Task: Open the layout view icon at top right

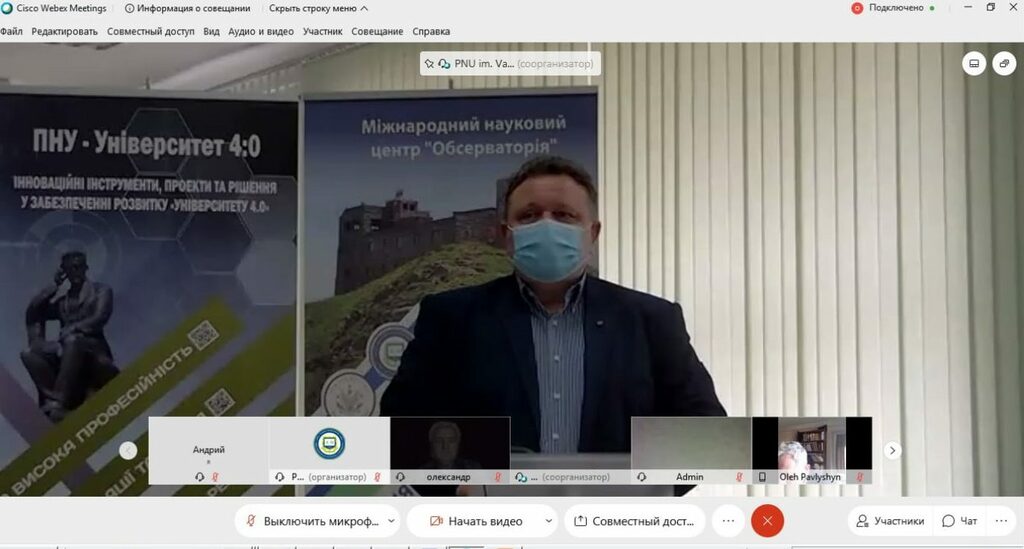Action: click(x=974, y=64)
